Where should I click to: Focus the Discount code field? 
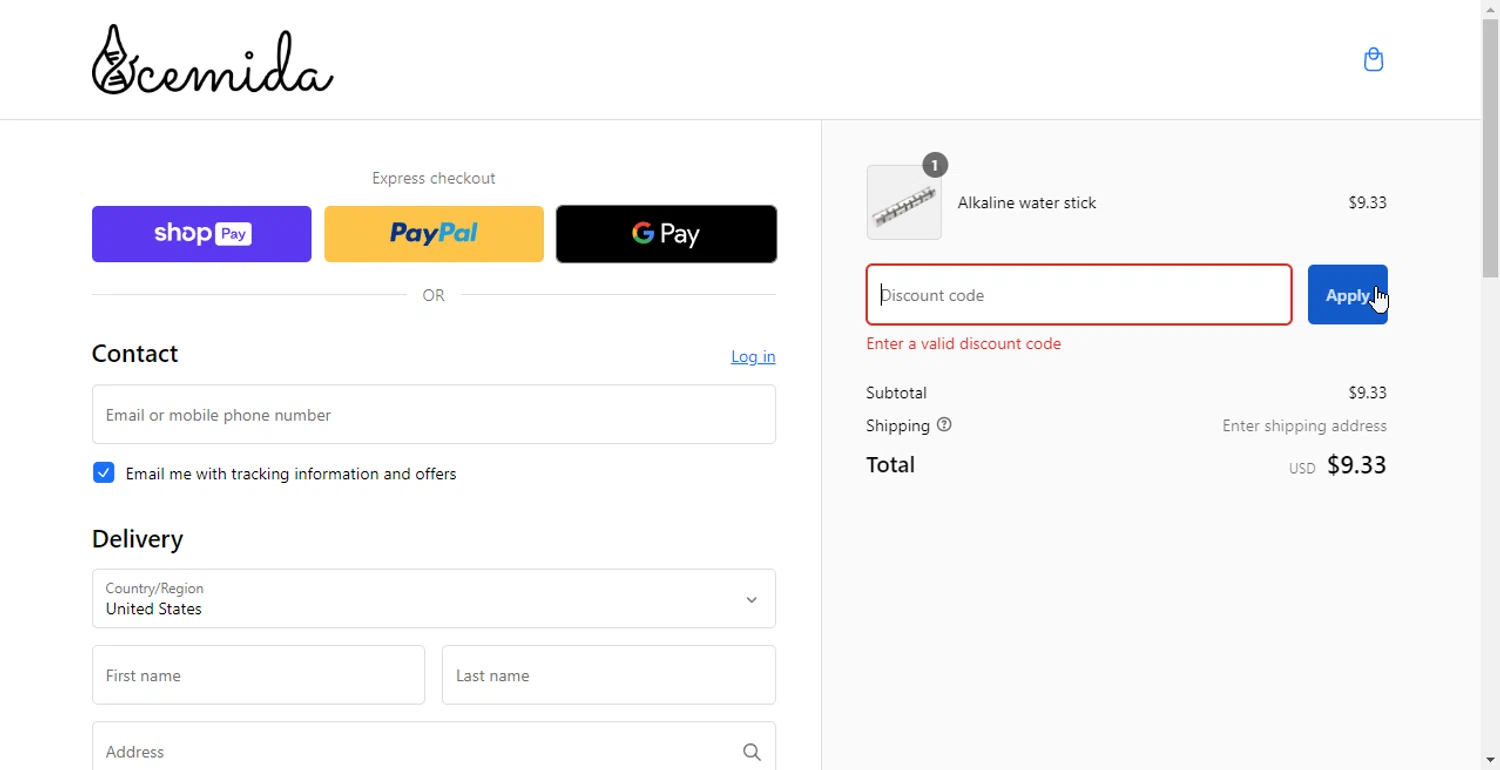pyautogui.click(x=1078, y=295)
